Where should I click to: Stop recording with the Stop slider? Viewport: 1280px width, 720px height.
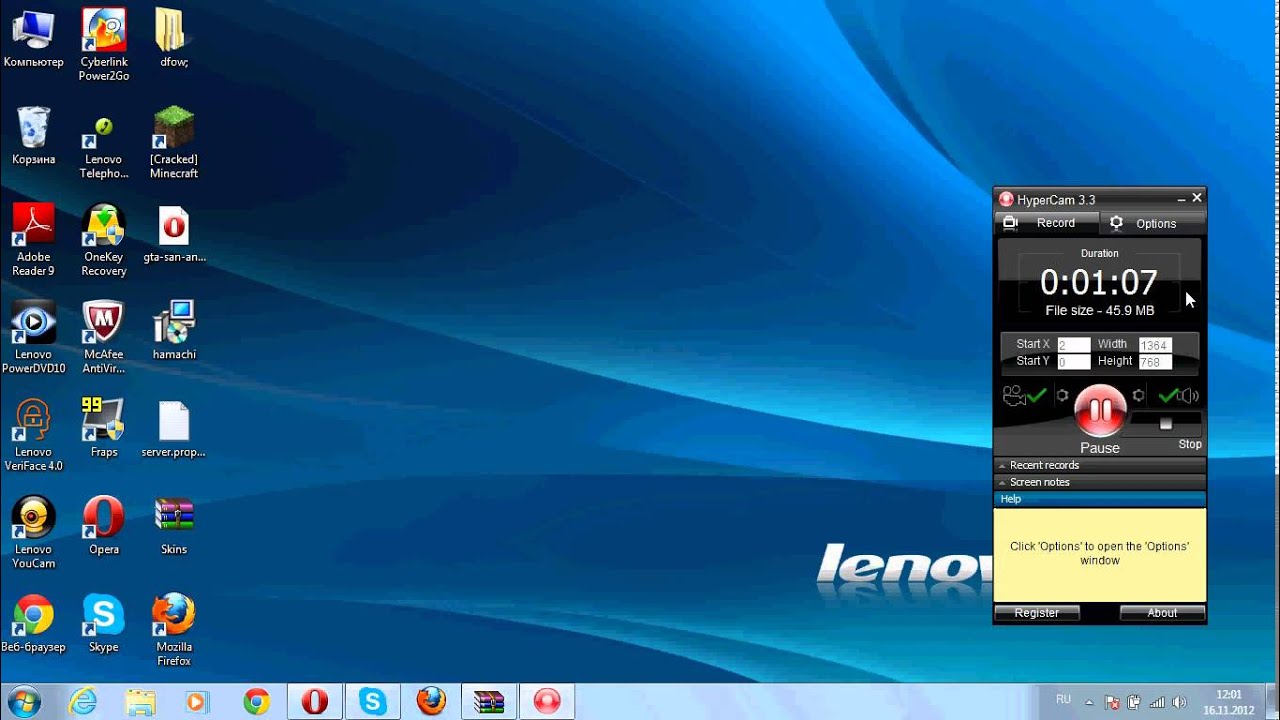tap(1165, 424)
